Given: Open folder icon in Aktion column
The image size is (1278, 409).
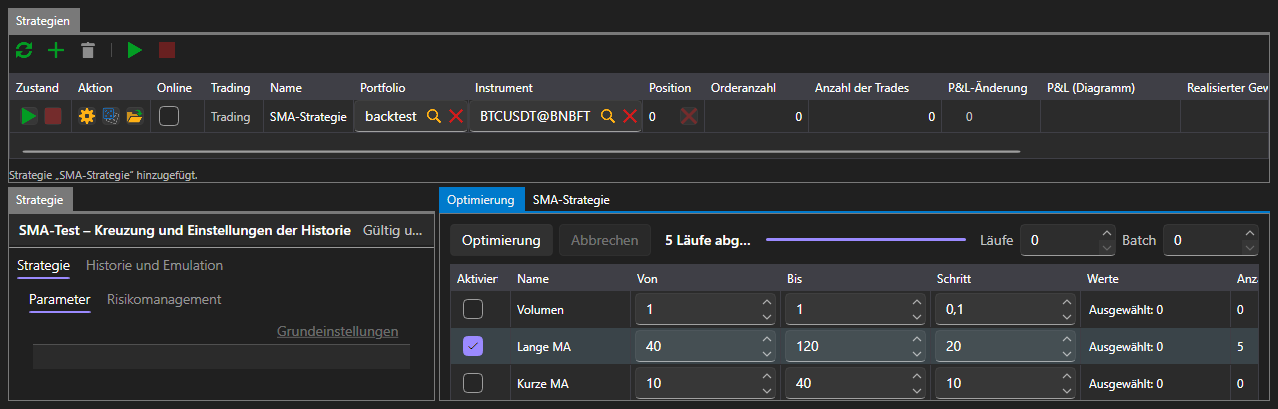Looking at the screenshot, I should coord(134,116).
